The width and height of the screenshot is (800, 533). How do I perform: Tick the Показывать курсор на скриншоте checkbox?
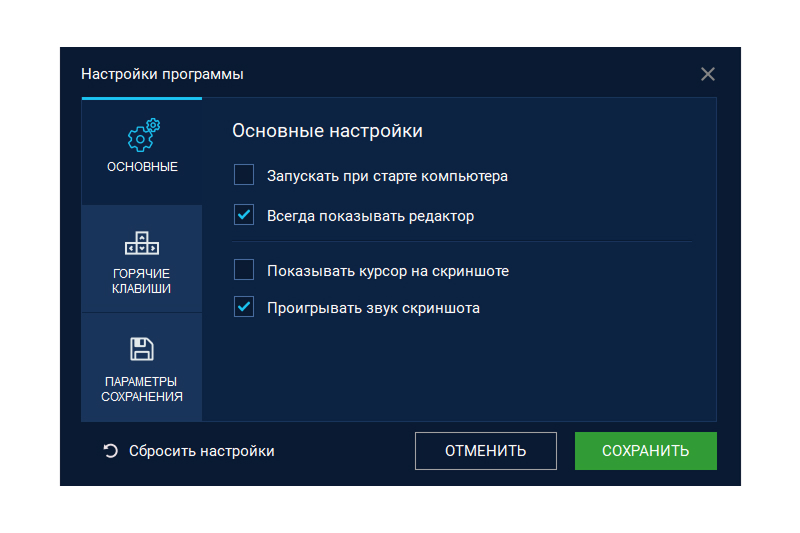tap(244, 270)
